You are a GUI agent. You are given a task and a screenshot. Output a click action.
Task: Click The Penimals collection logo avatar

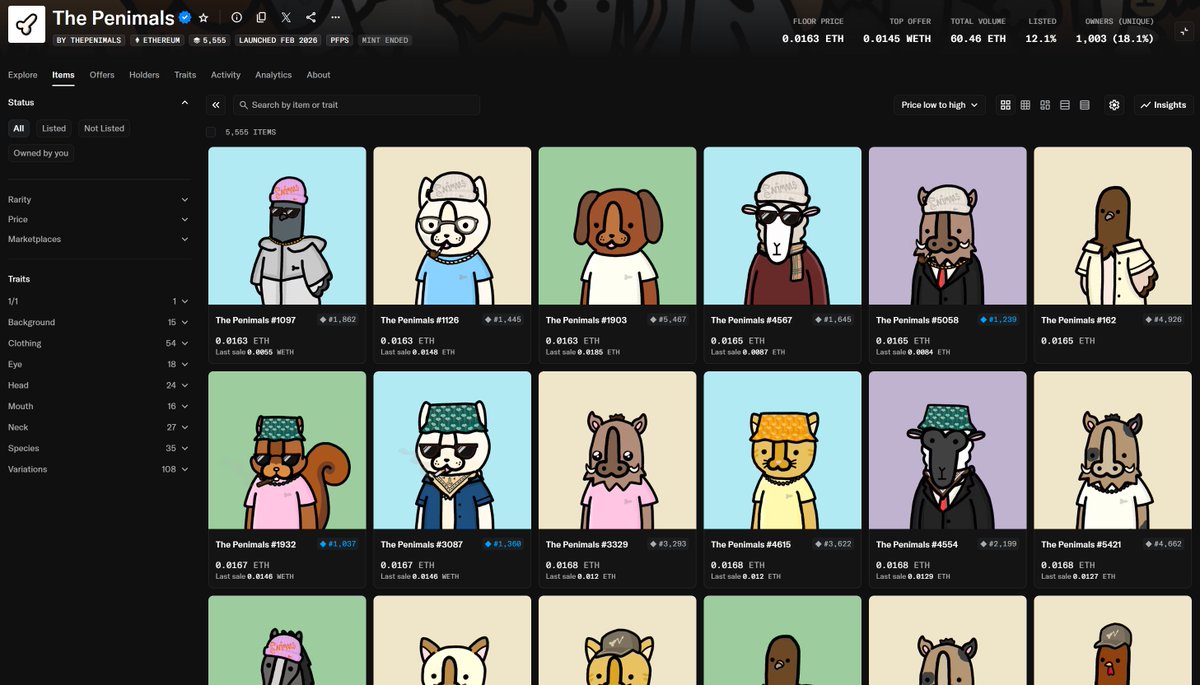26,23
